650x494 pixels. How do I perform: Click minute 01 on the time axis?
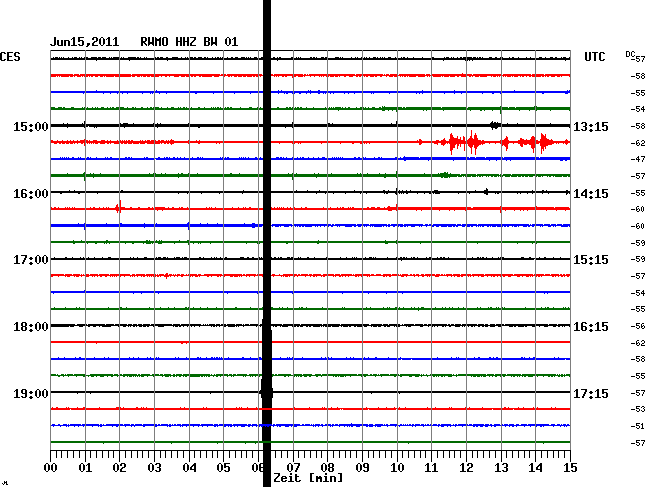[85, 468]
